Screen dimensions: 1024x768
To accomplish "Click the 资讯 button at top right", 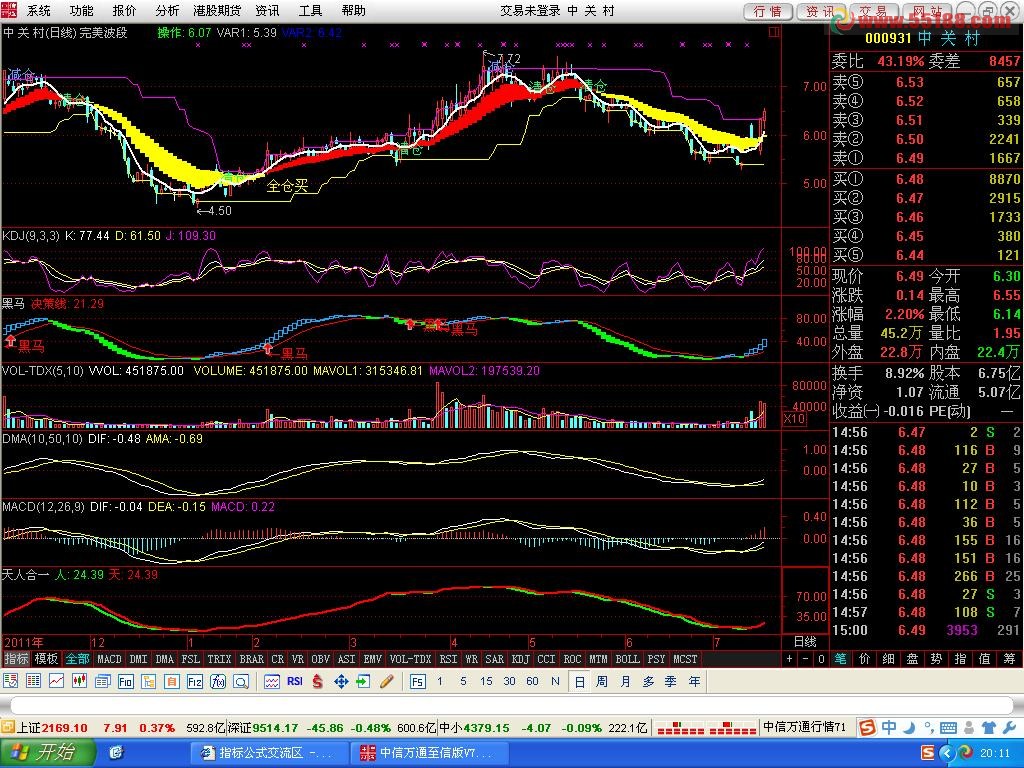I will point(820,12).
